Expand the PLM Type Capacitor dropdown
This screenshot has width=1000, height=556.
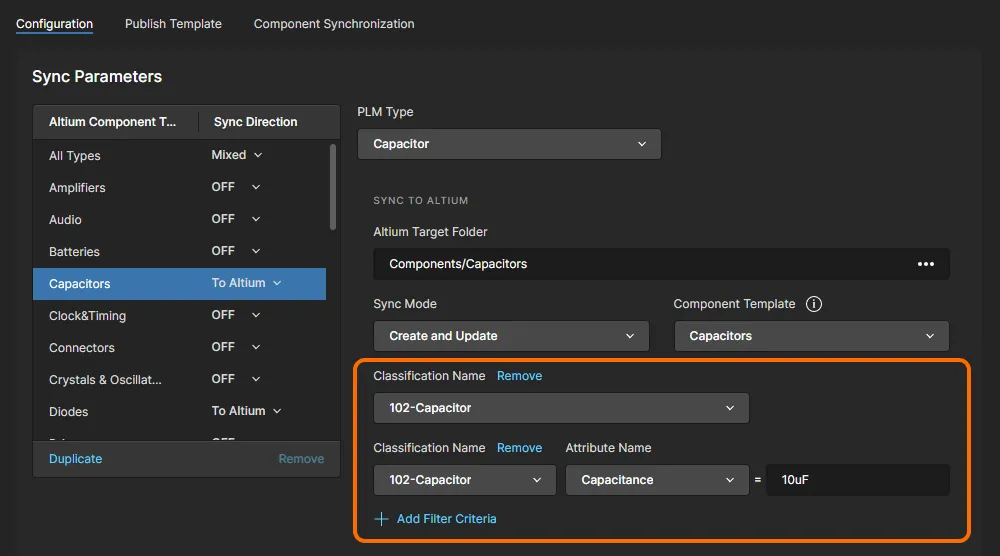[x=509, y=144]
